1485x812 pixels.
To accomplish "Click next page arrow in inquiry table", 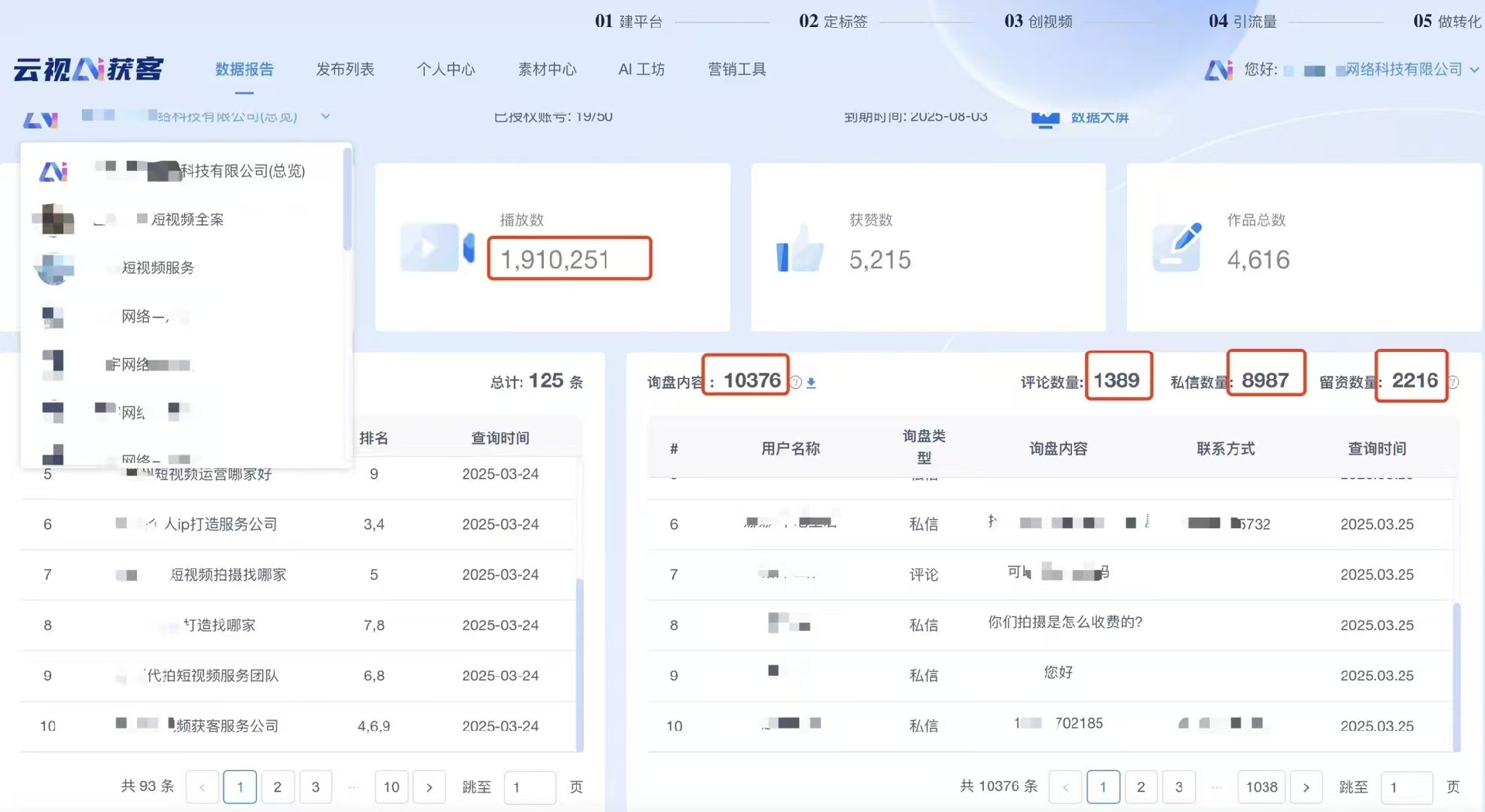I will [1306, 787].
